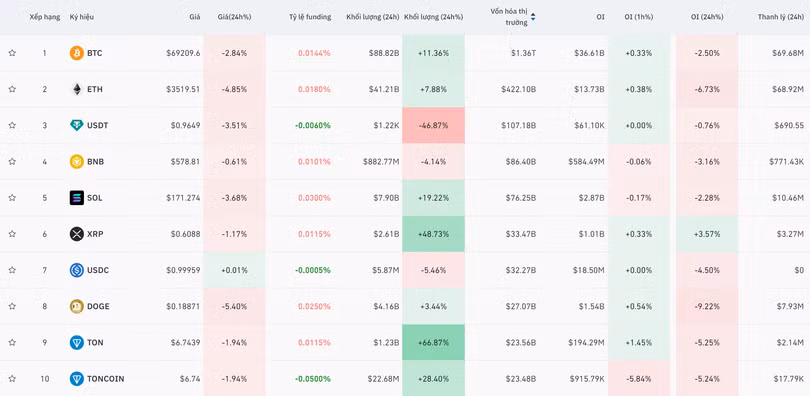The image size is (810, 396).
Task: Toggle the BNB favorite star
Action: 12,161
